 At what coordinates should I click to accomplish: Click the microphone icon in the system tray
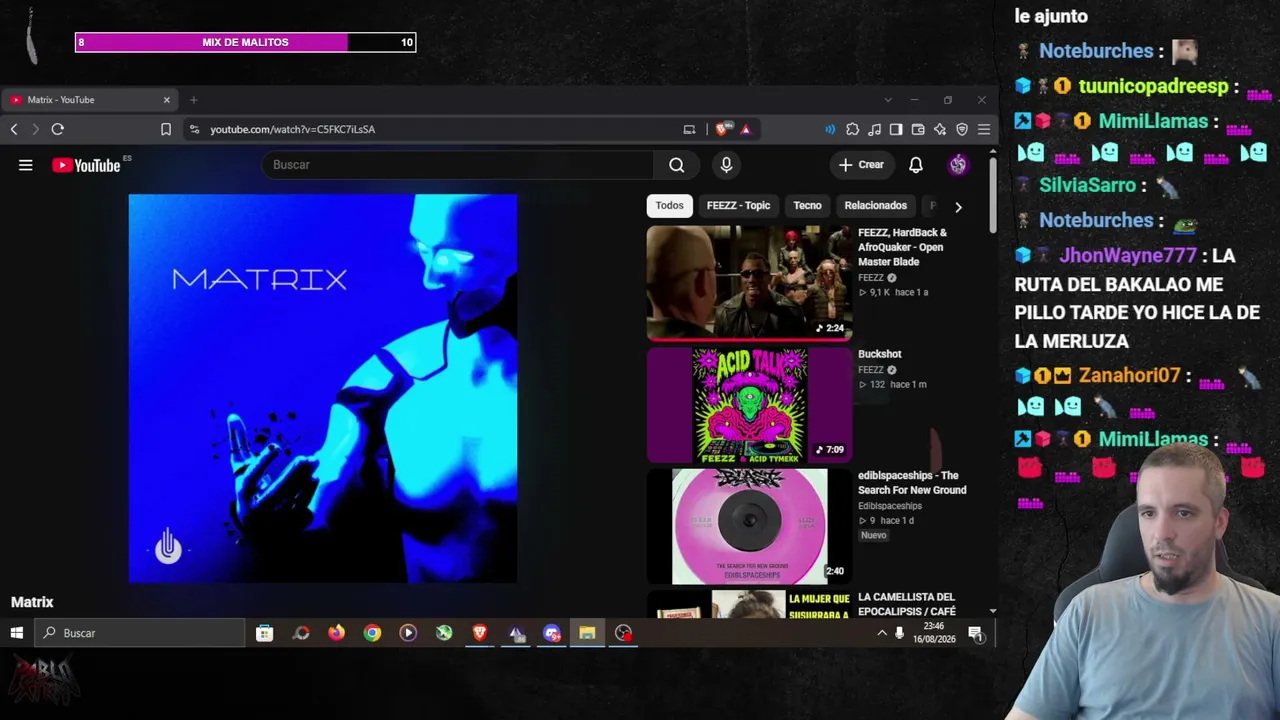[x=899, y=633]
